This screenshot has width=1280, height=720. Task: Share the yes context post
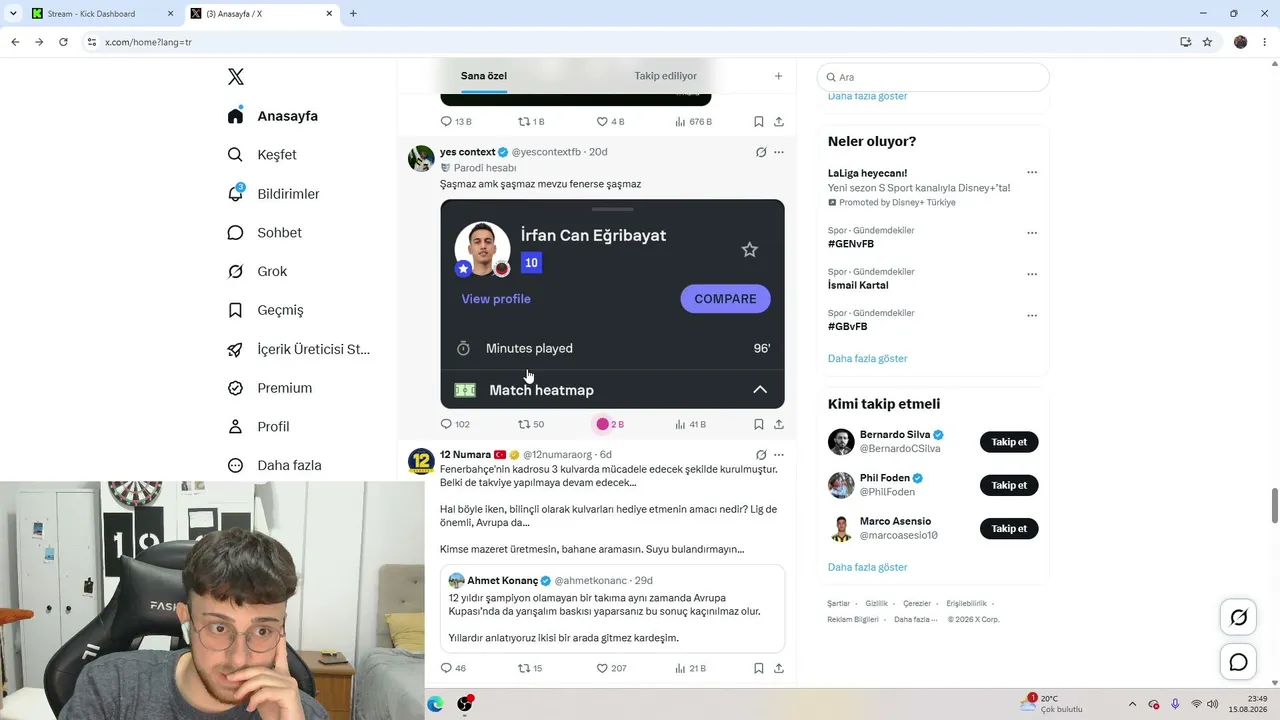pos(779,424)
